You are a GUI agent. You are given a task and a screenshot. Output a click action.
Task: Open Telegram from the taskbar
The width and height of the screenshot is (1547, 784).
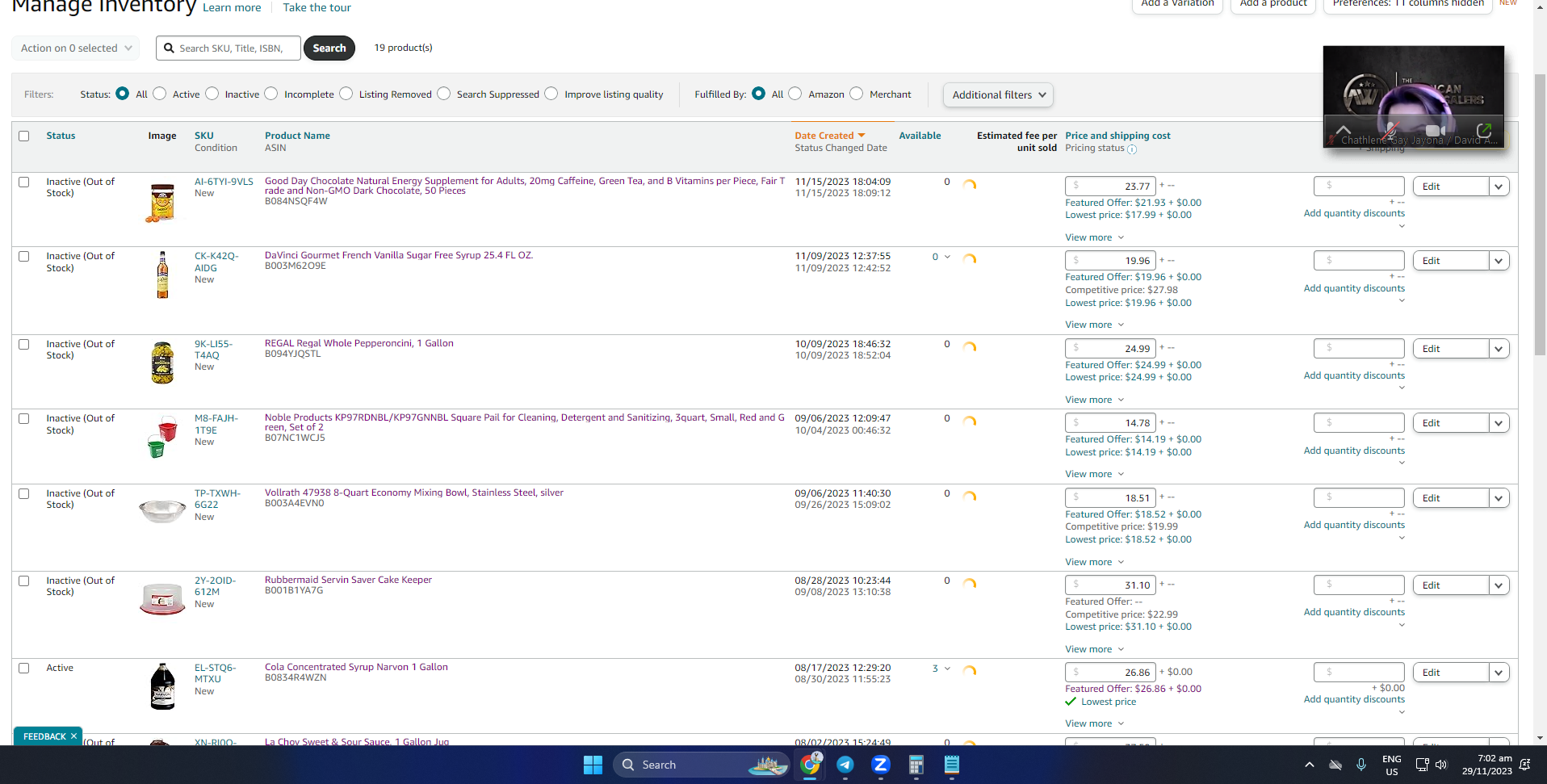coord(845,765)
